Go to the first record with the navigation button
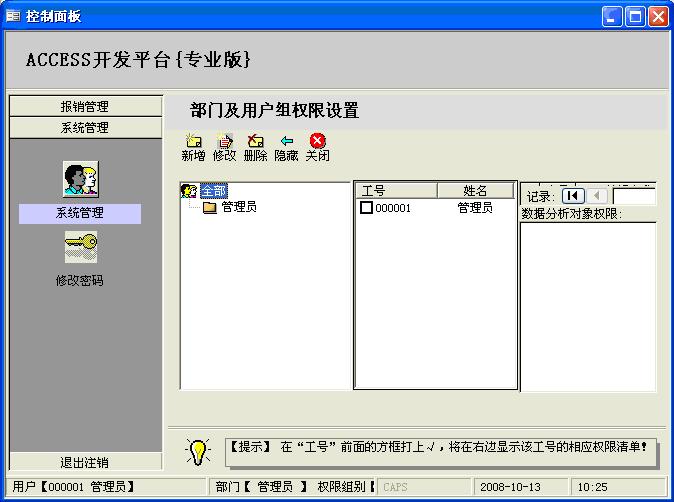Screen dimensions: 674x502 (573, 196)
